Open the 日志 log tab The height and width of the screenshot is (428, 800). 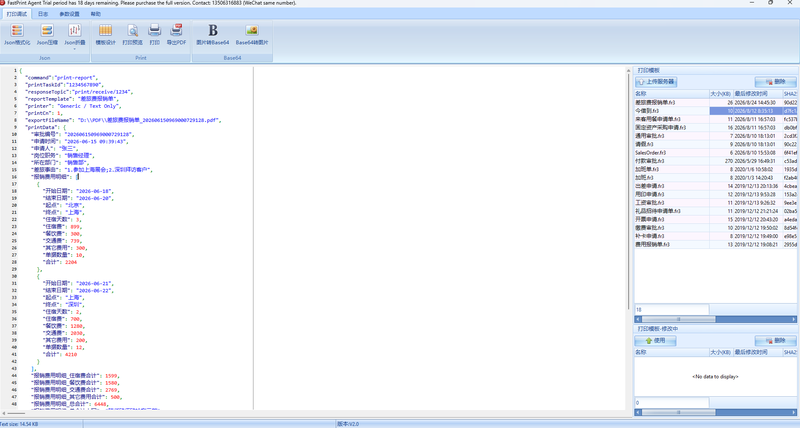coord(43,14)
